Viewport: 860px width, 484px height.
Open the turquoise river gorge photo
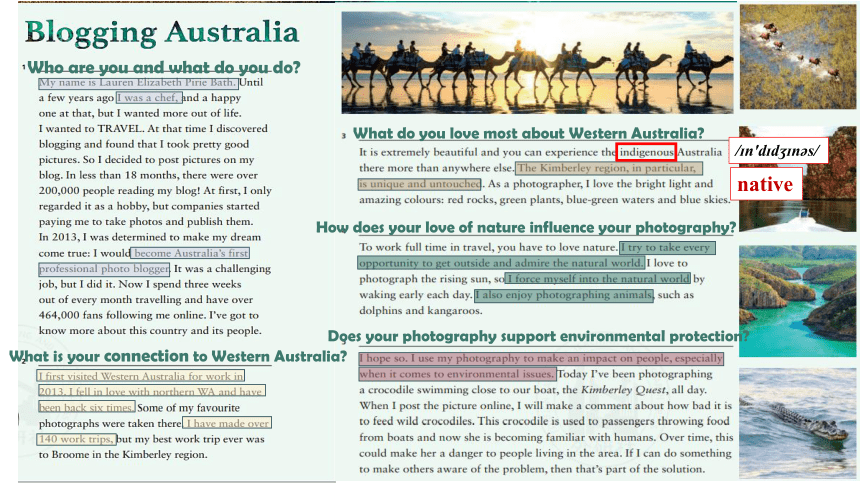[x=797, y=300]
